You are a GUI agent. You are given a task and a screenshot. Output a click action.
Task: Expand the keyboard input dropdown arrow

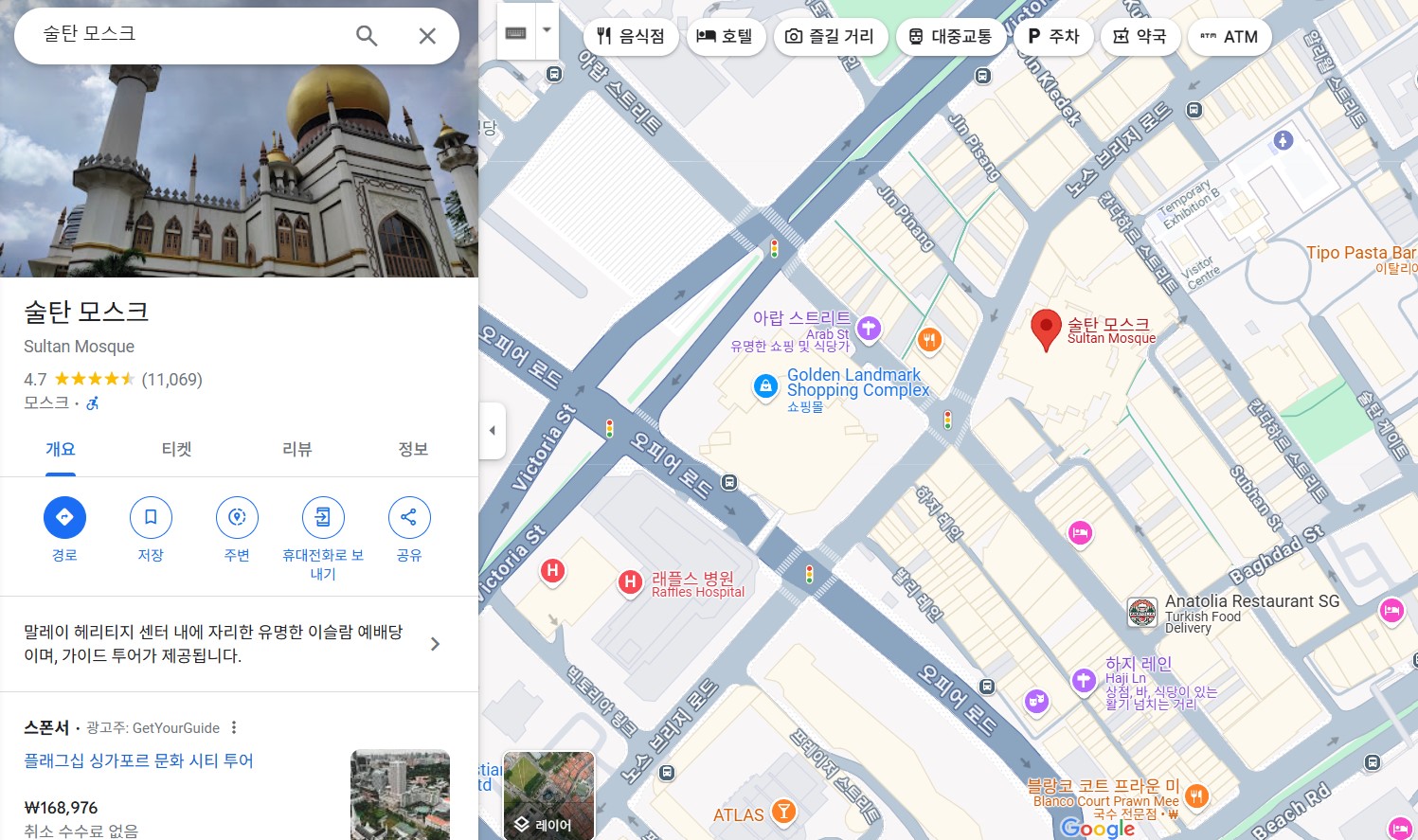tap(547, 29)
